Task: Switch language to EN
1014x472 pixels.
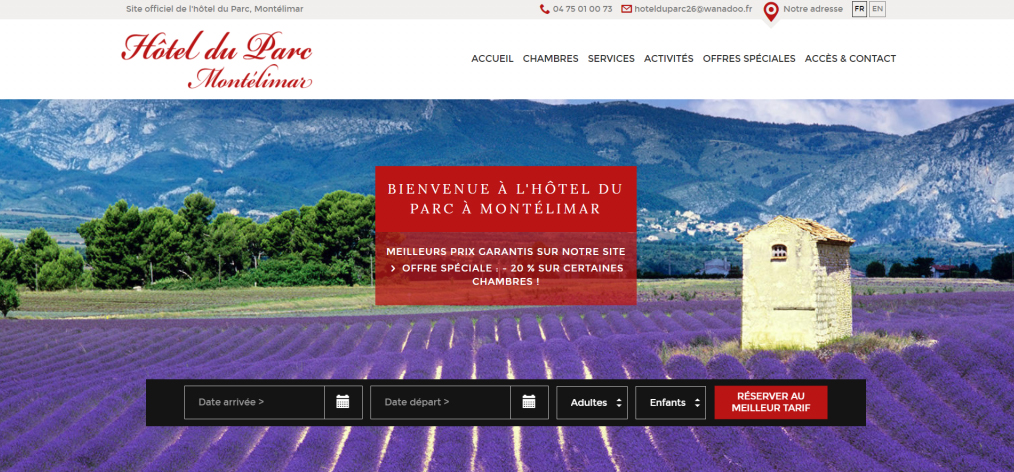Action: tap(877, 9)
